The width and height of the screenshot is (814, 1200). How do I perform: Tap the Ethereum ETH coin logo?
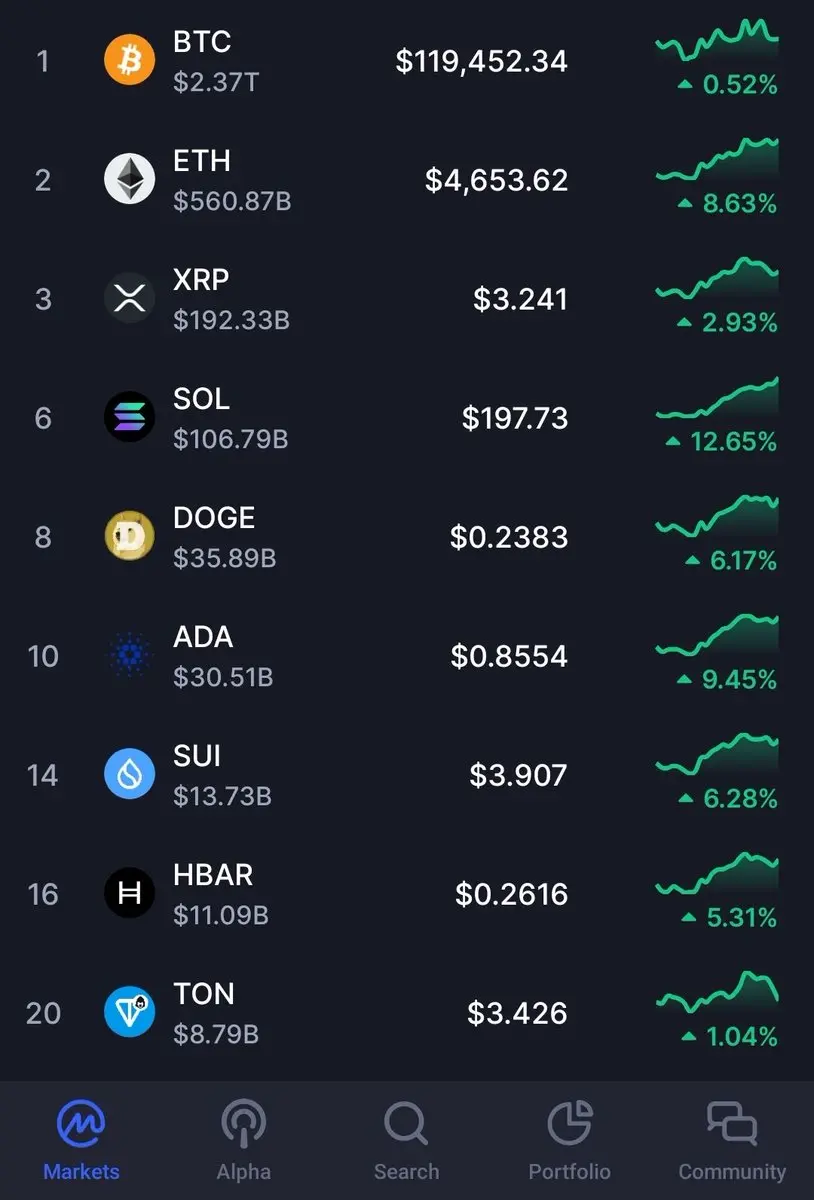pos(130,180)
